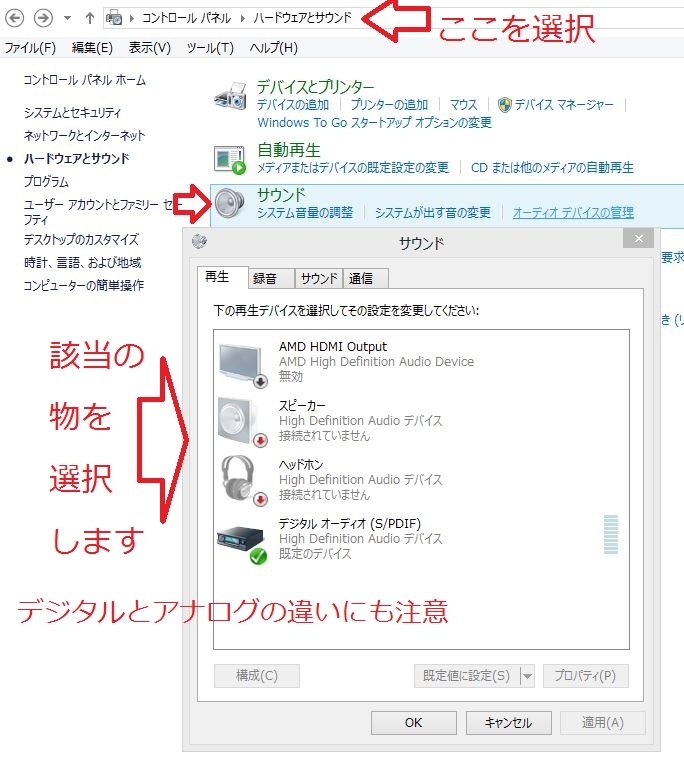The width and height of the screenshot is (684, 758).
Task: Click the 構成(C) button
Action: pyautogui.click(x=257, y=676)
